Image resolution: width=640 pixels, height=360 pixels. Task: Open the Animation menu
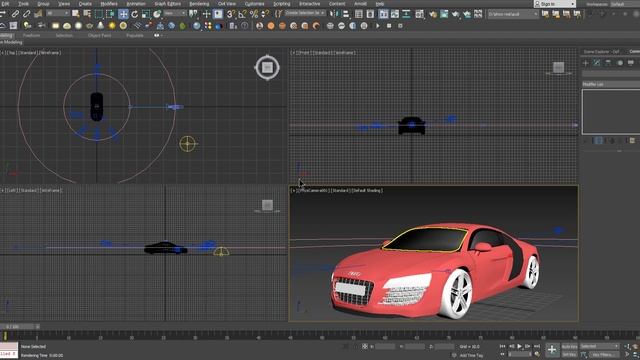pos(136,4)
